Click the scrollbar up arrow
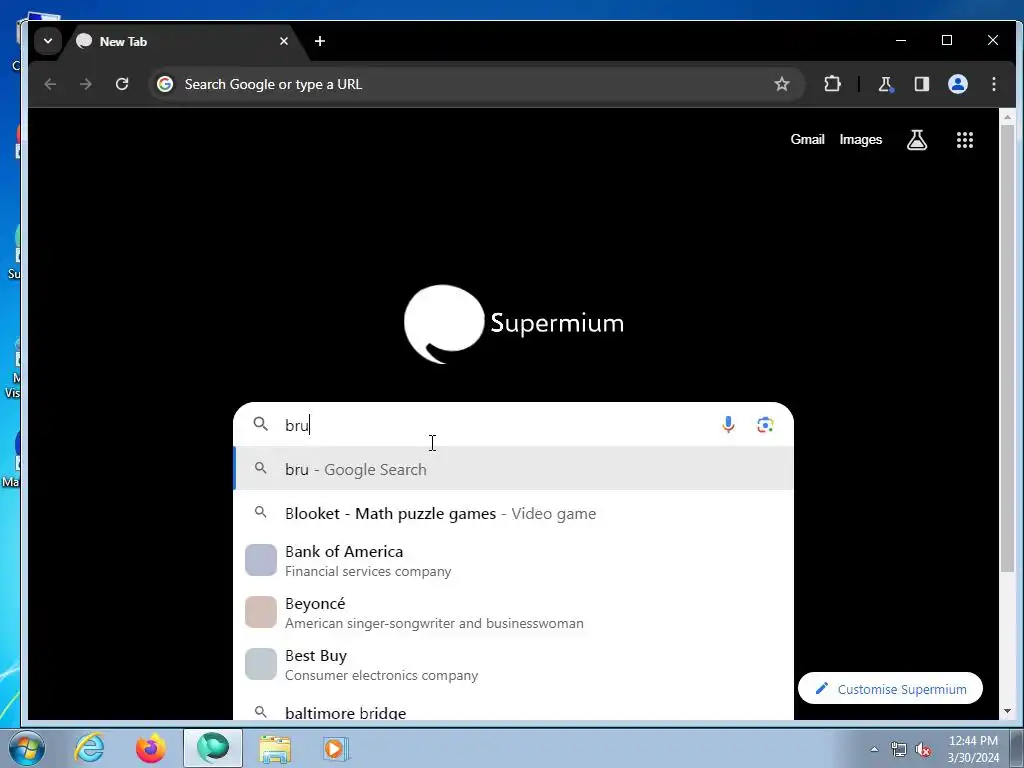 1007,117
